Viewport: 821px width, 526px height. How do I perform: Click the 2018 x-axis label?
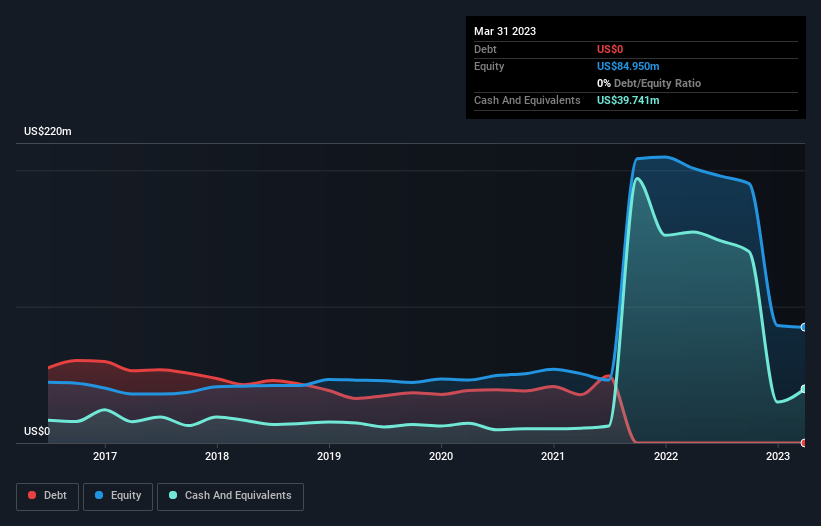pos(217,456)
